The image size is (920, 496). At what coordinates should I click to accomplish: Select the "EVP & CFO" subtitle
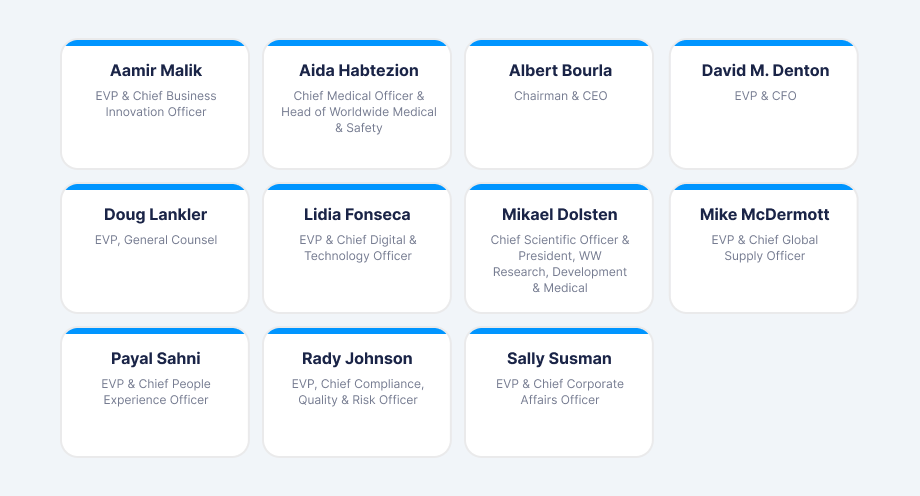point(765,96)
